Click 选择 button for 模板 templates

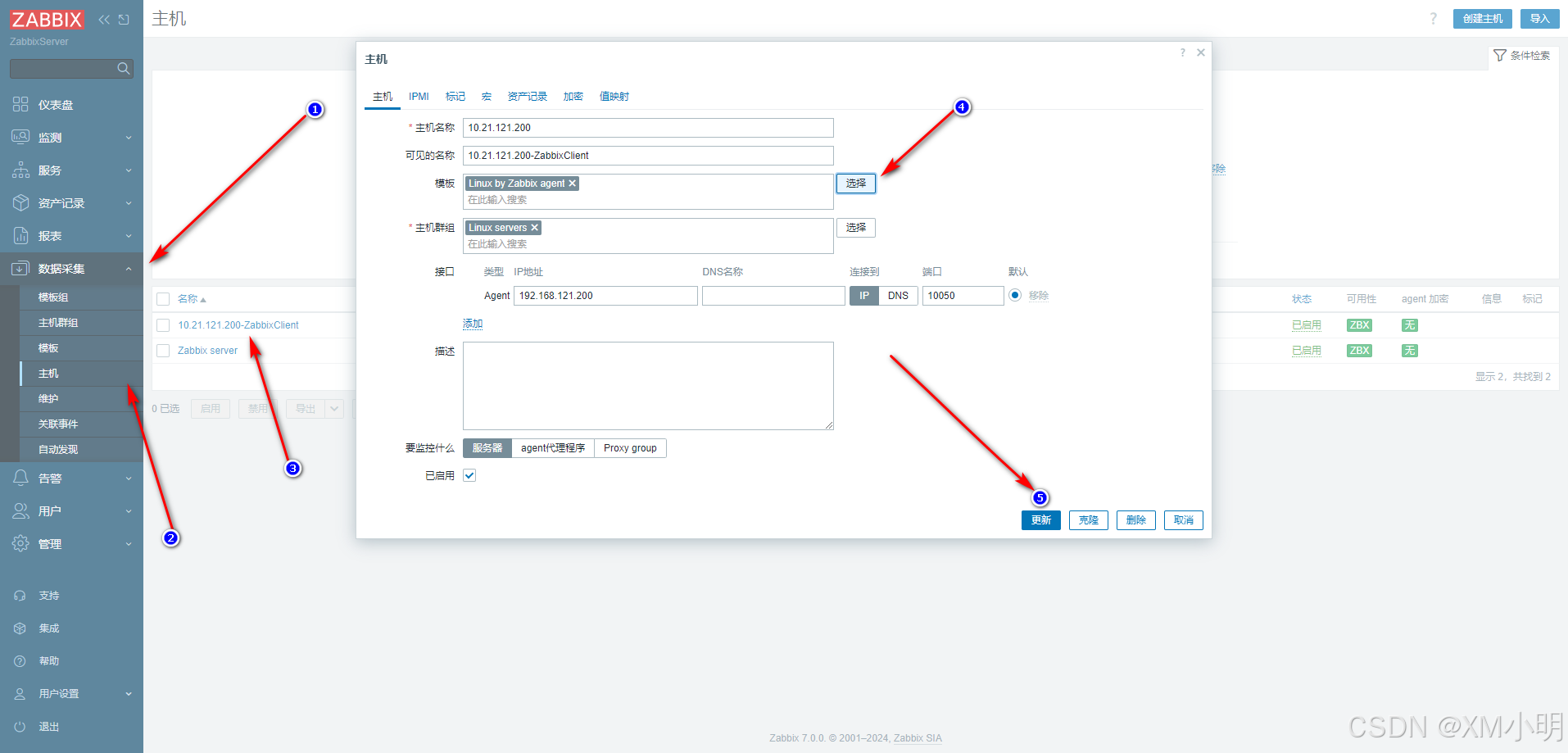tap(856, 184)
